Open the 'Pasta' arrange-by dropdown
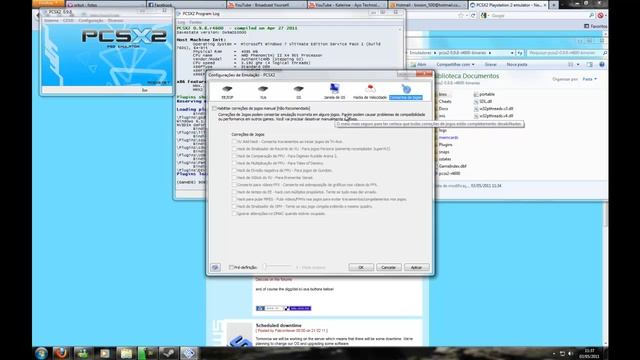Image resolution: width=640 pixels, height=360 pixels. (589, 79)
